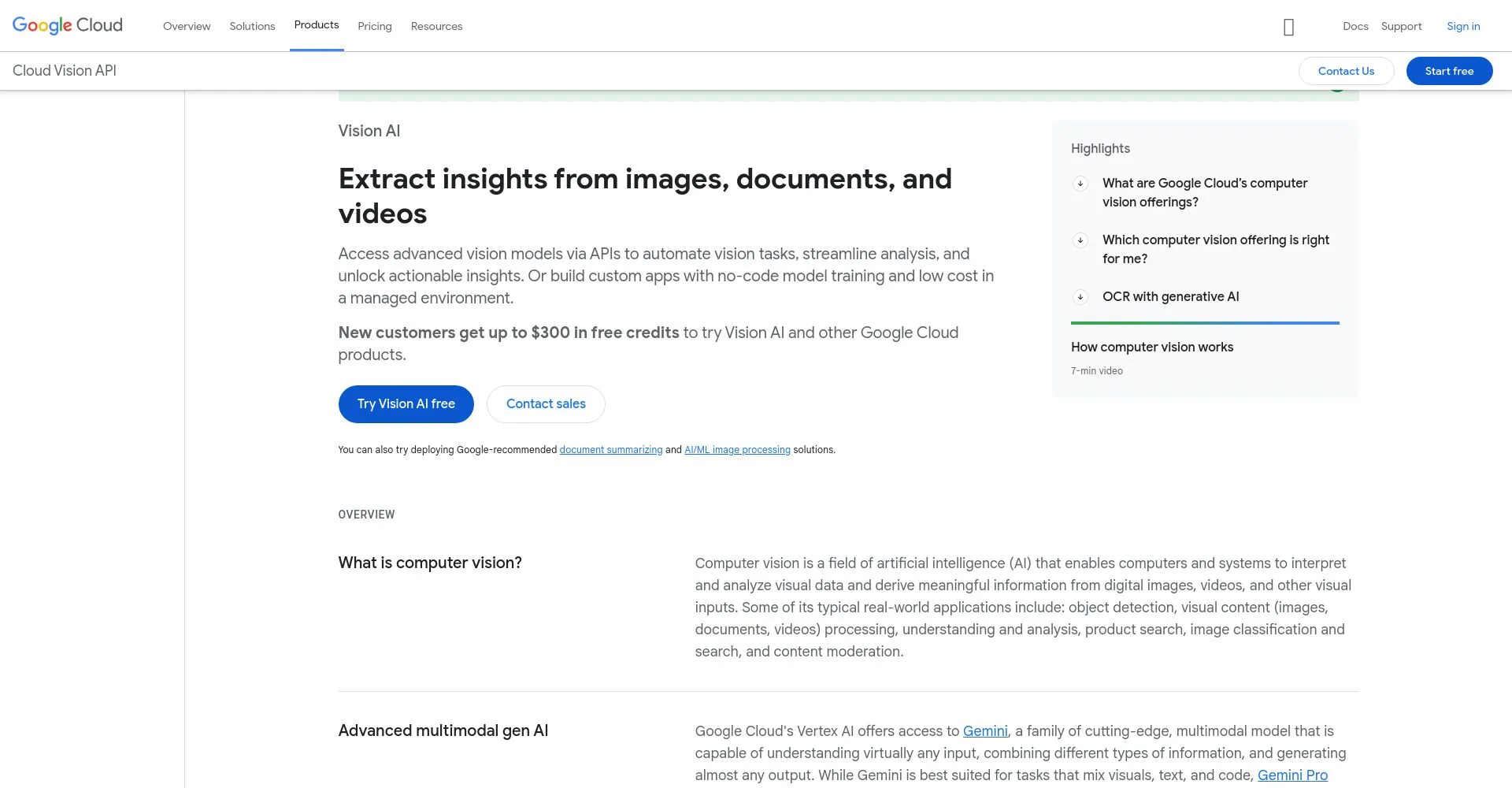Open the Support link
This screenshot has height=788, width=1512.
[x=1401, y=26]
